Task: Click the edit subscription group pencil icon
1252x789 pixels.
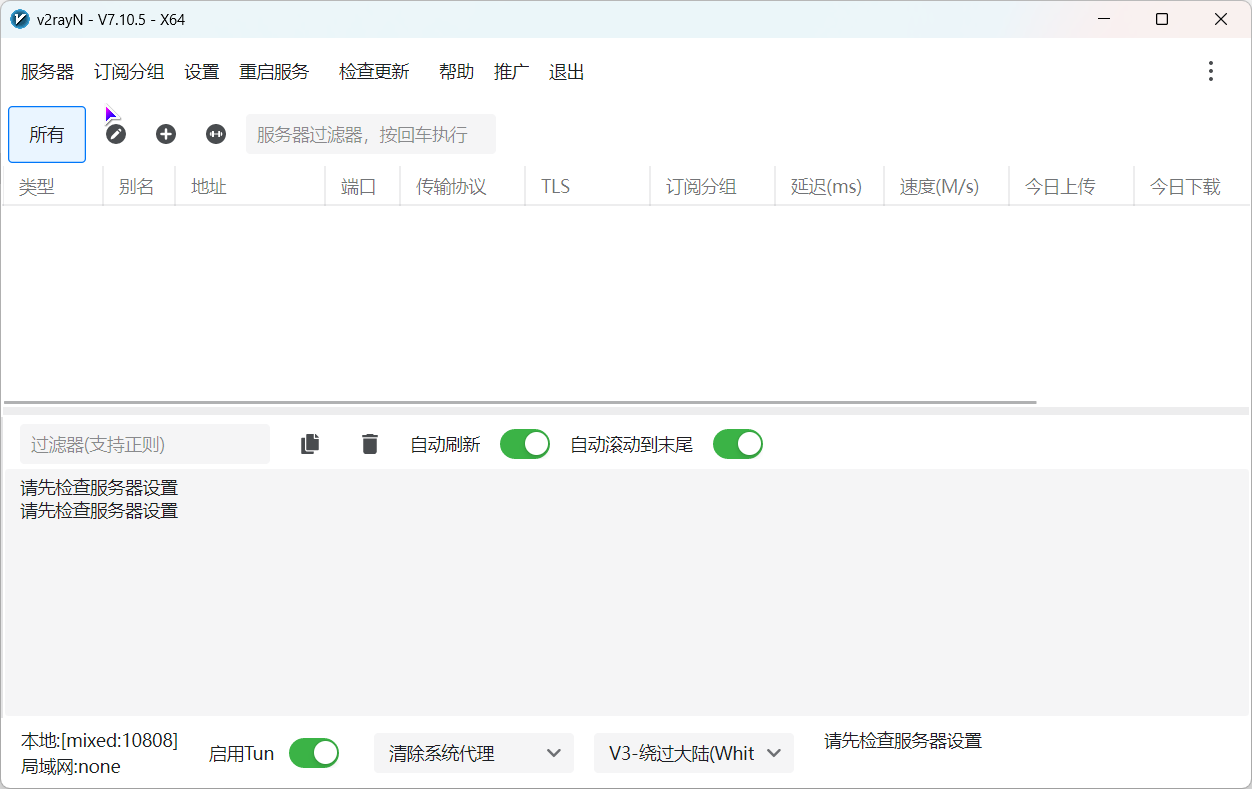Action: point(115,133)
